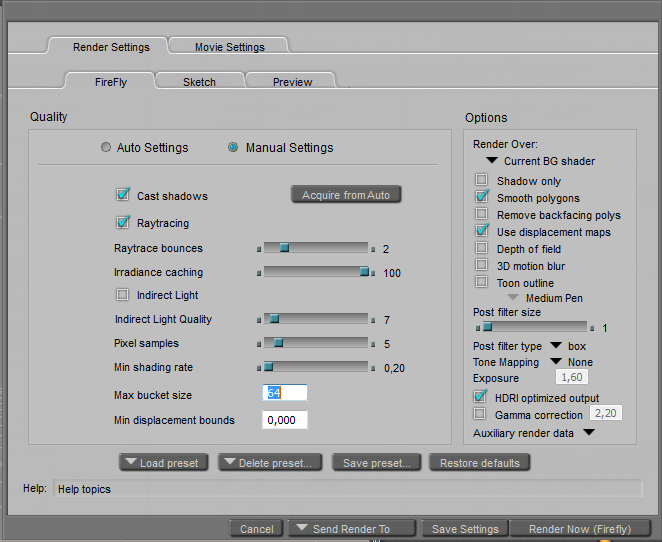The image size is (662, 542).
Task: Select the Render Settings tab
Action: tap(111, 46)
